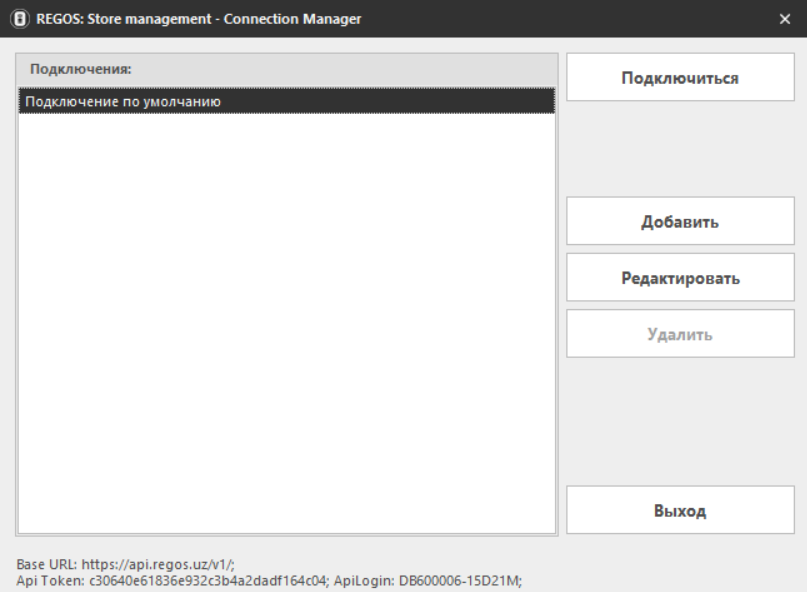Click blank gap between Подключиться and Добавить buttons
This screenshot has width=807, height=592.
tap(680, 148)
